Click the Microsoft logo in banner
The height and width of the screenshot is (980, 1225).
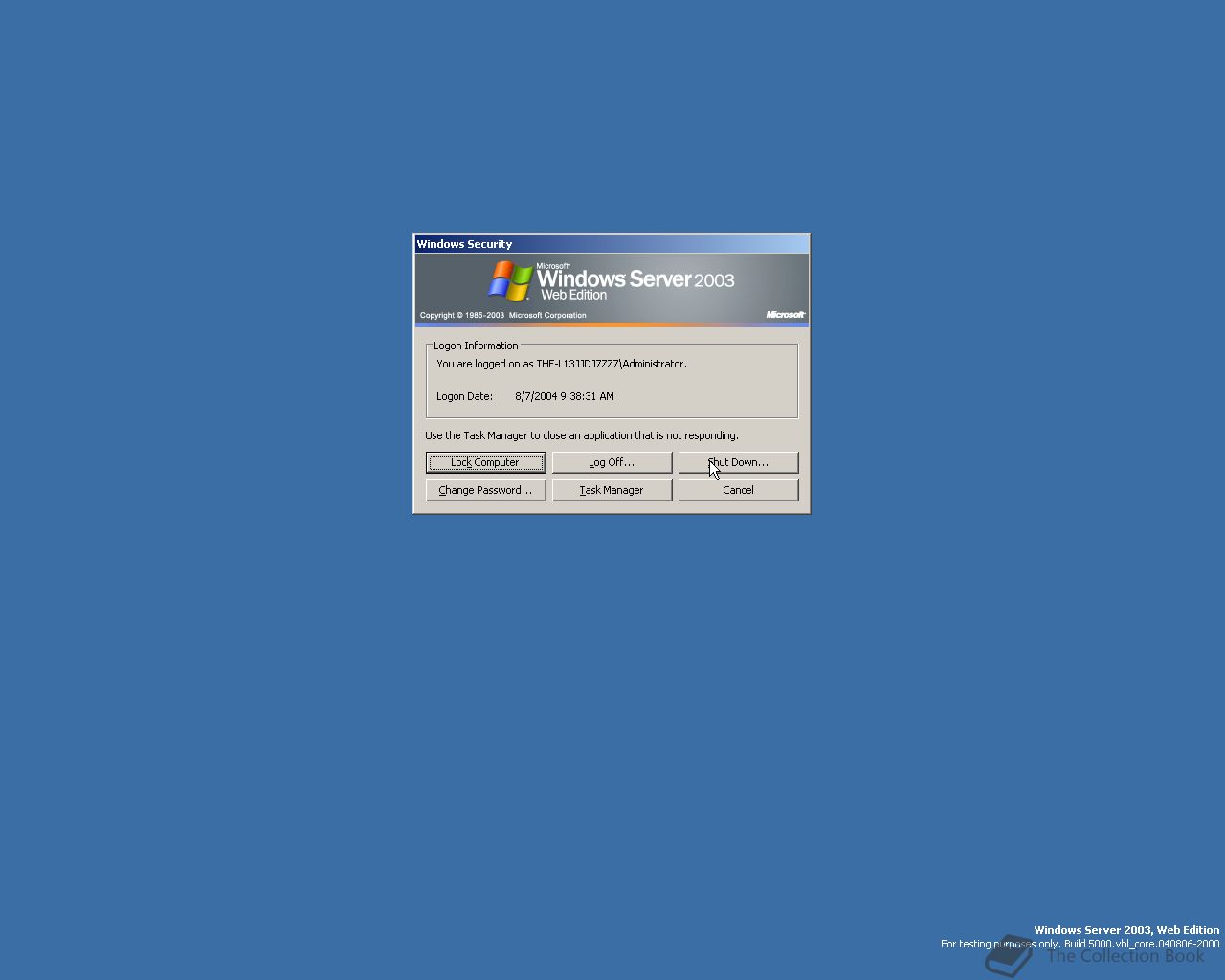785,314
